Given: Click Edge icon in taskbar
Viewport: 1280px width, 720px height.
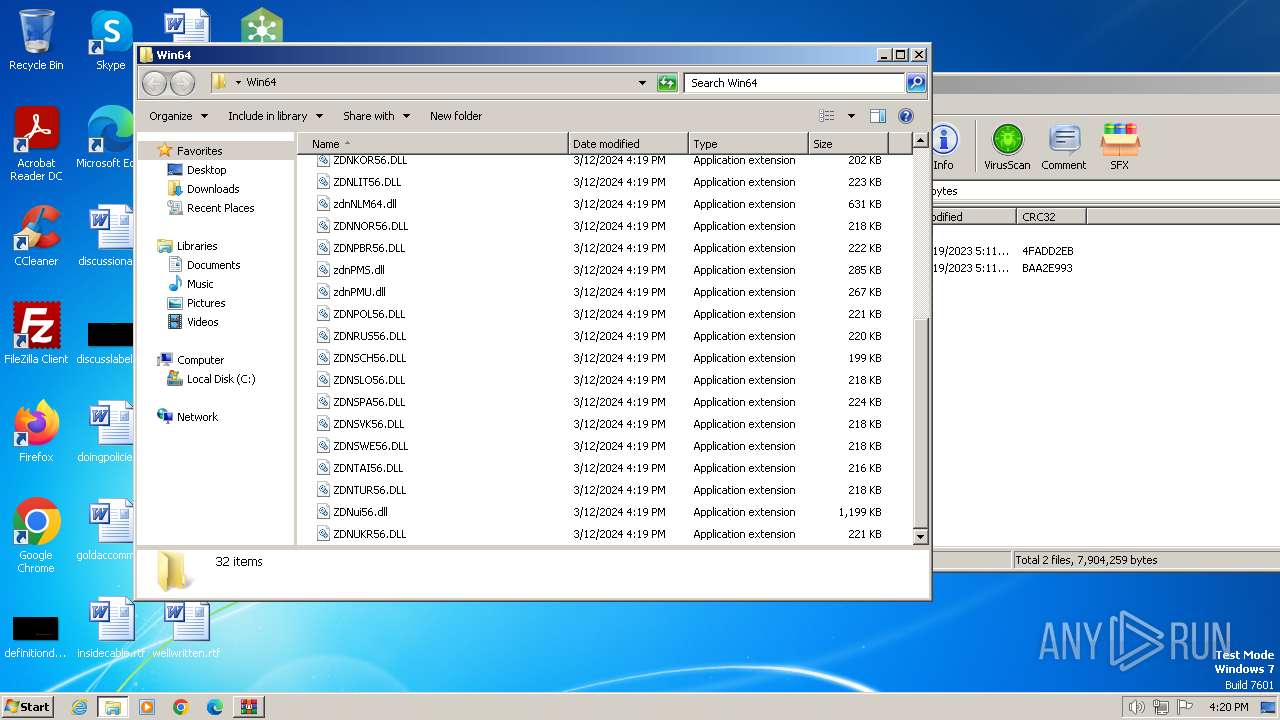Looking at the screenshot, I should [x=215, y=707].
